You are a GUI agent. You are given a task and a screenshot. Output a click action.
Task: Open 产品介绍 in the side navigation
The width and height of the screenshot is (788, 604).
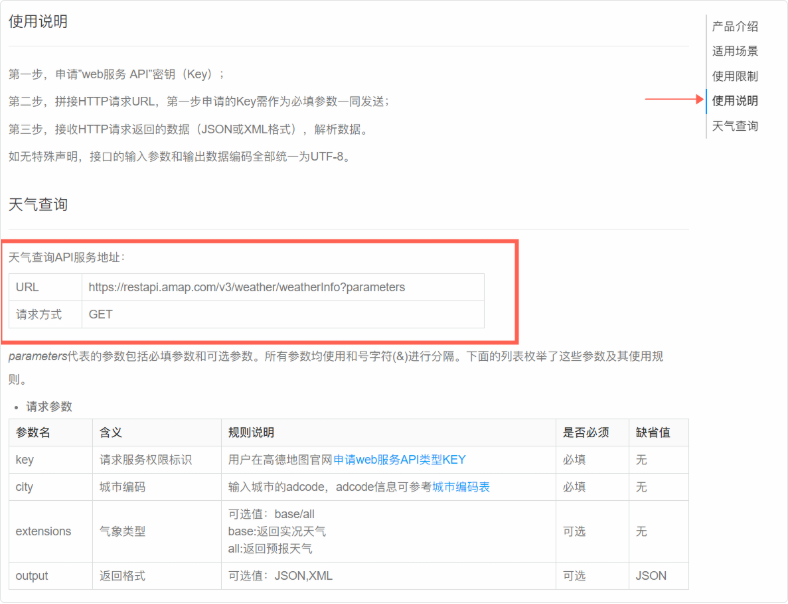(x=735, y=26)
